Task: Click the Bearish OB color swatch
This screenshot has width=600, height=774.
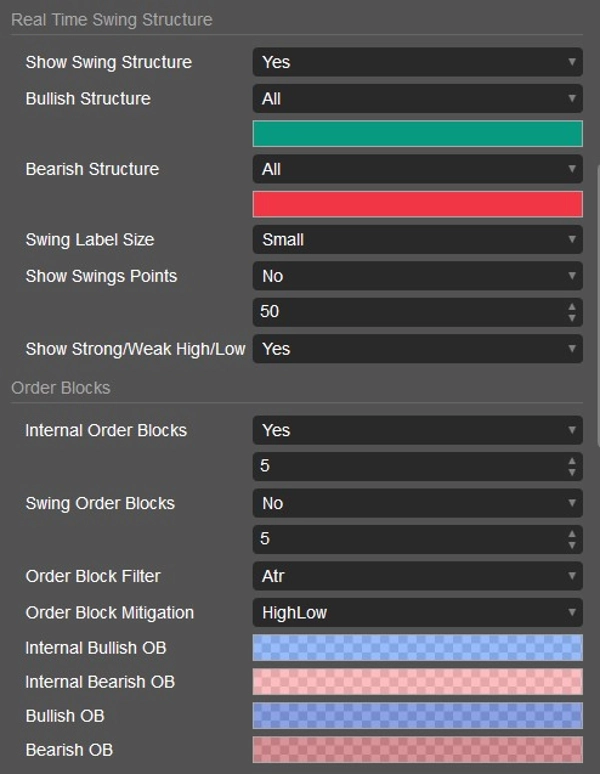Action: click(417, 750)
